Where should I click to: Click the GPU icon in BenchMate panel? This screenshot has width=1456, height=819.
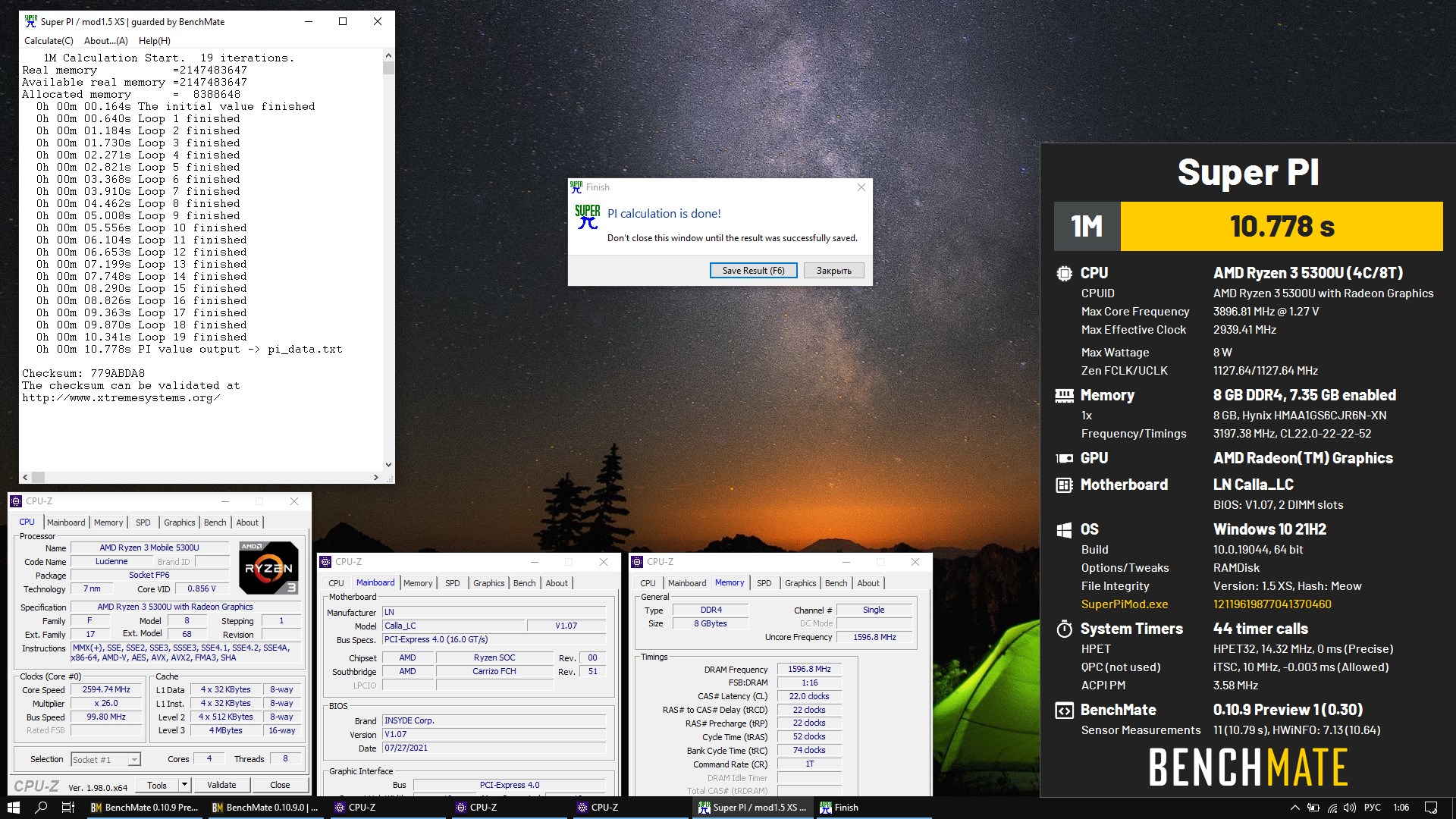tap(1064, 458)
